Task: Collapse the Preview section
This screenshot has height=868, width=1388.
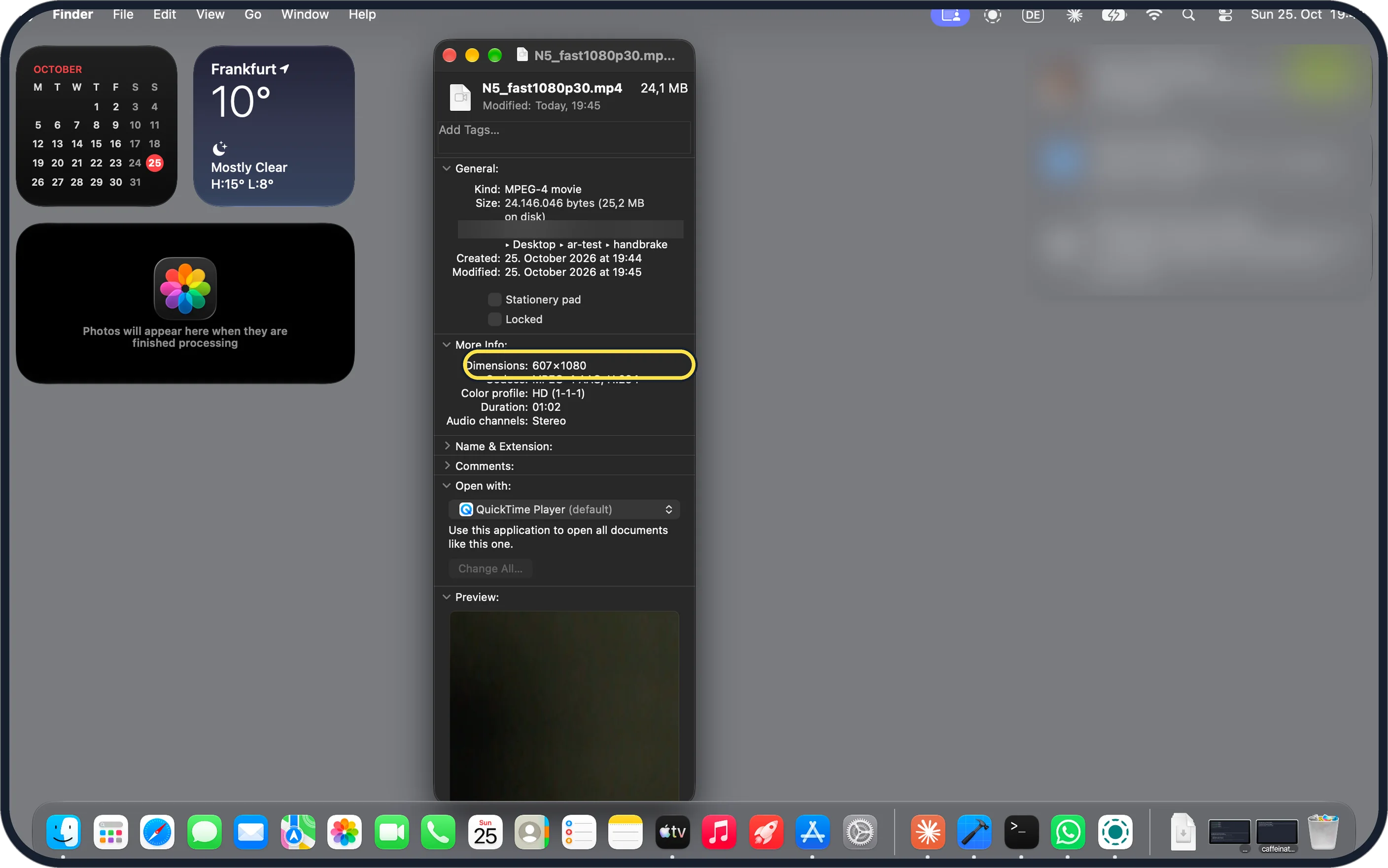Action: [446, 597]
